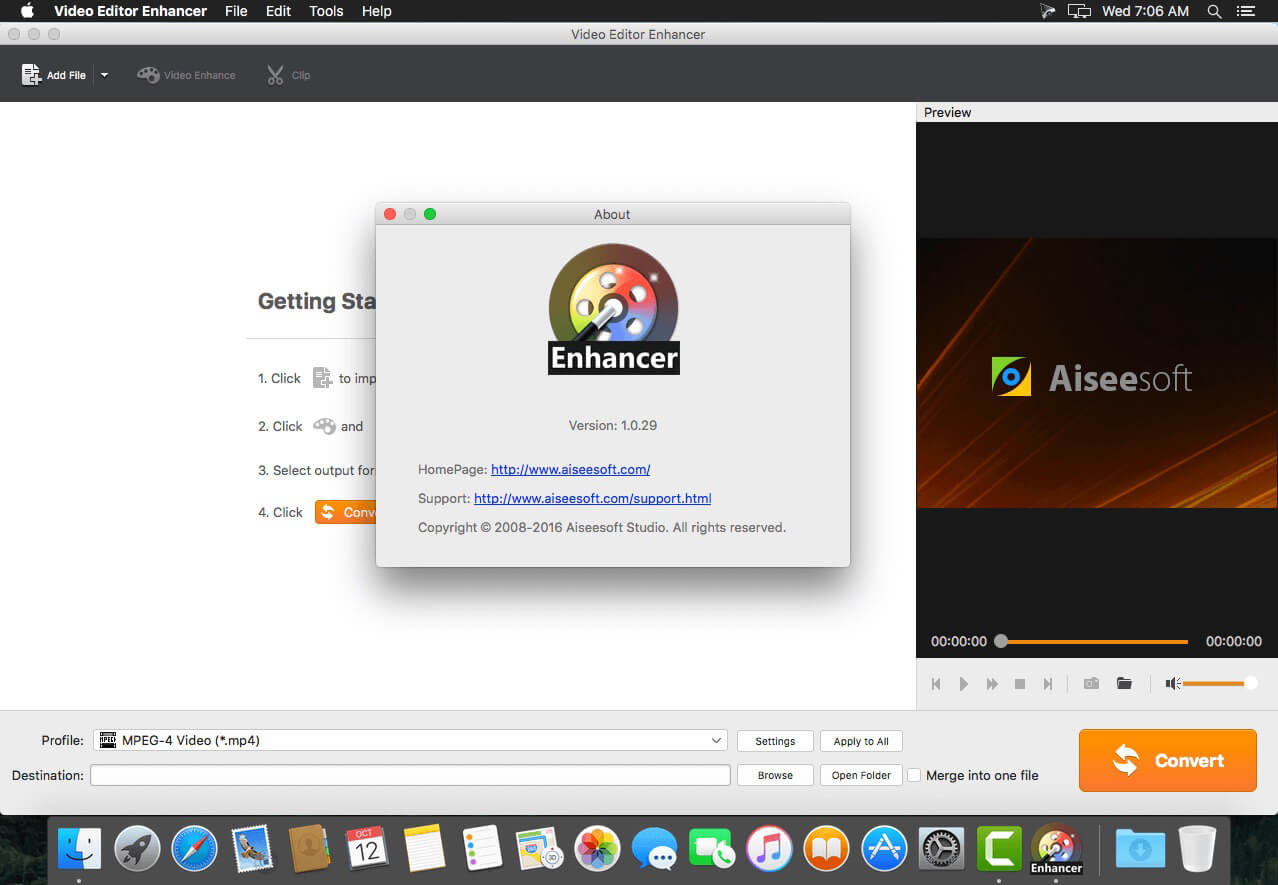
Task: Click the Apply to All button
Action: [x=861, y=741]
